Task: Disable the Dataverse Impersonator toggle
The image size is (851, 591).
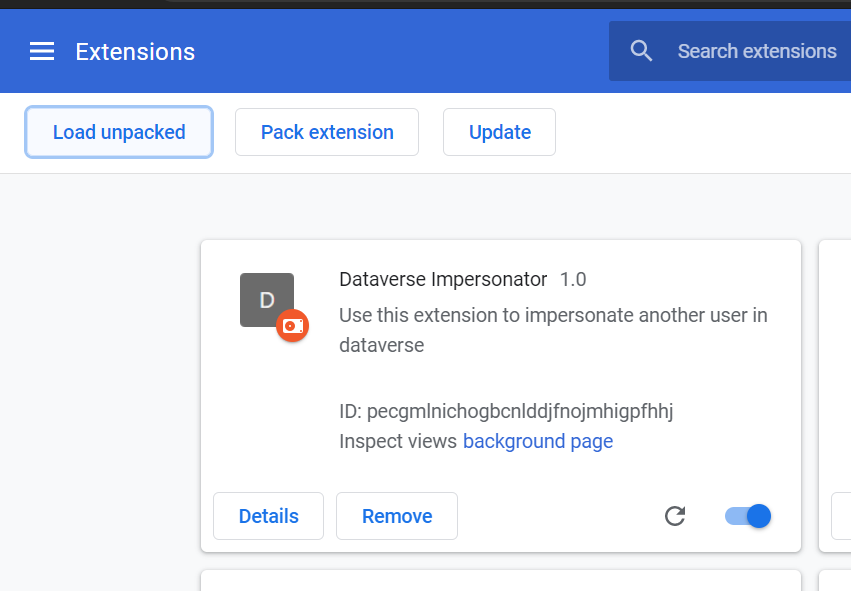Action: click(748, 516)
